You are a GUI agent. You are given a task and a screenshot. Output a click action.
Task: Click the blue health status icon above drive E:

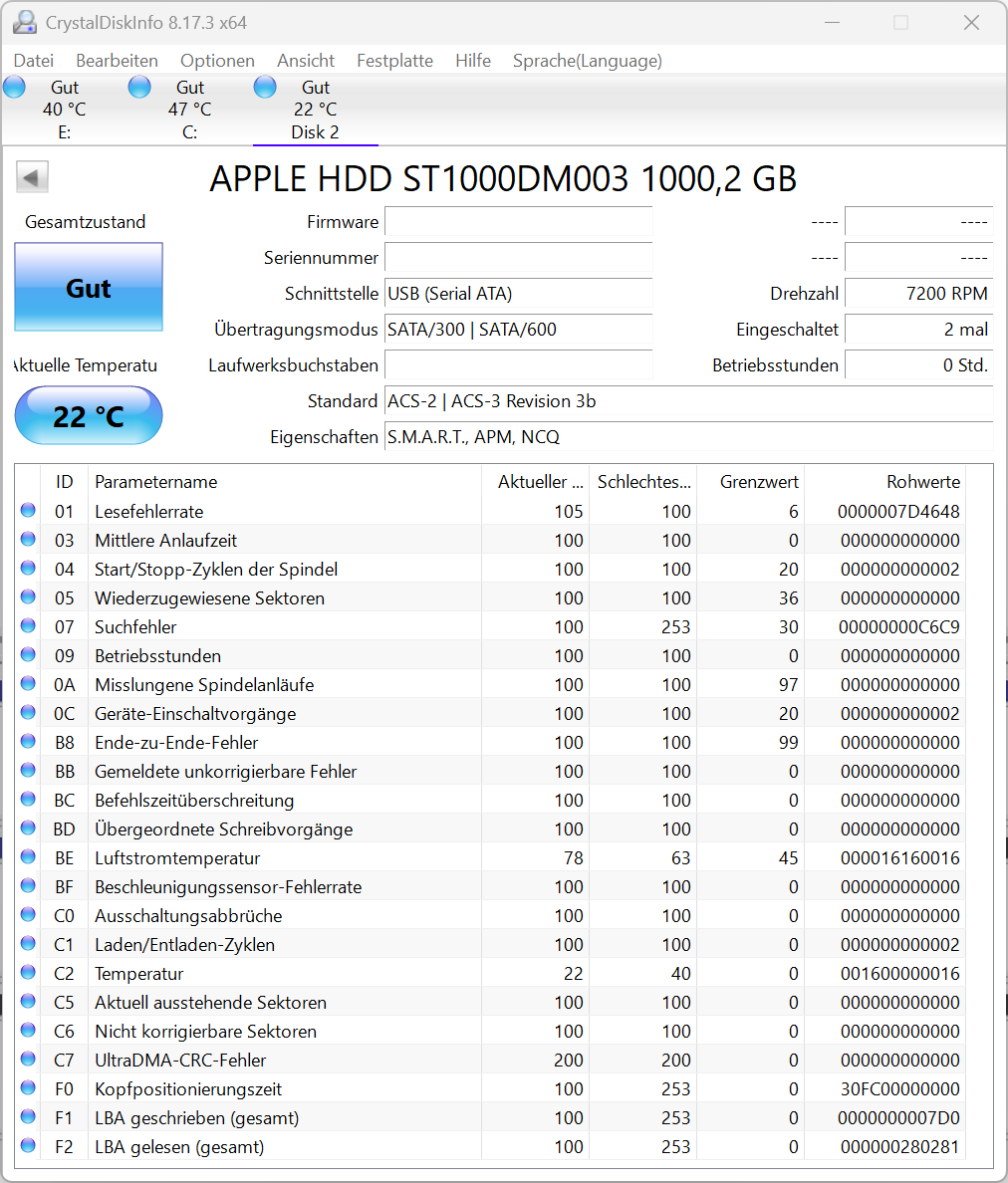(14, 87)
